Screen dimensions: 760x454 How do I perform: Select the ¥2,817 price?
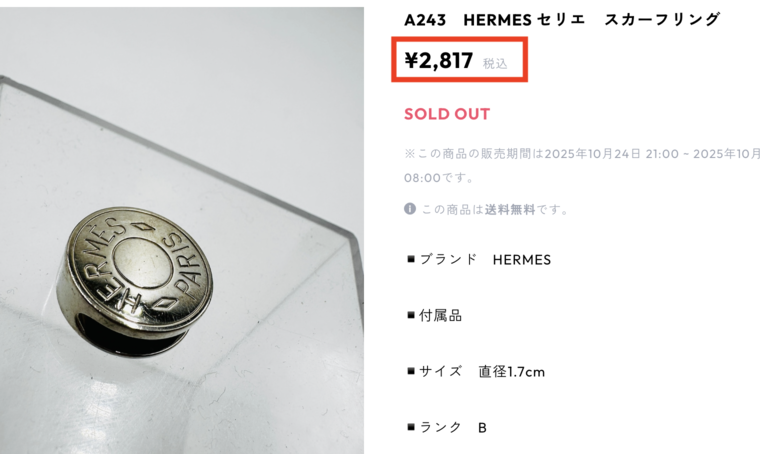pos(439,61)
